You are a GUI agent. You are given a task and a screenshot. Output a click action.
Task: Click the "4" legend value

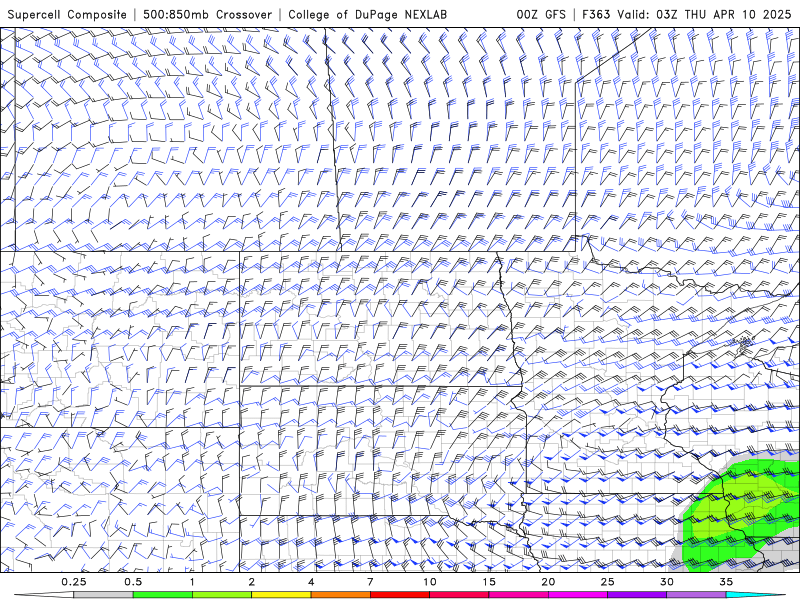311,582
